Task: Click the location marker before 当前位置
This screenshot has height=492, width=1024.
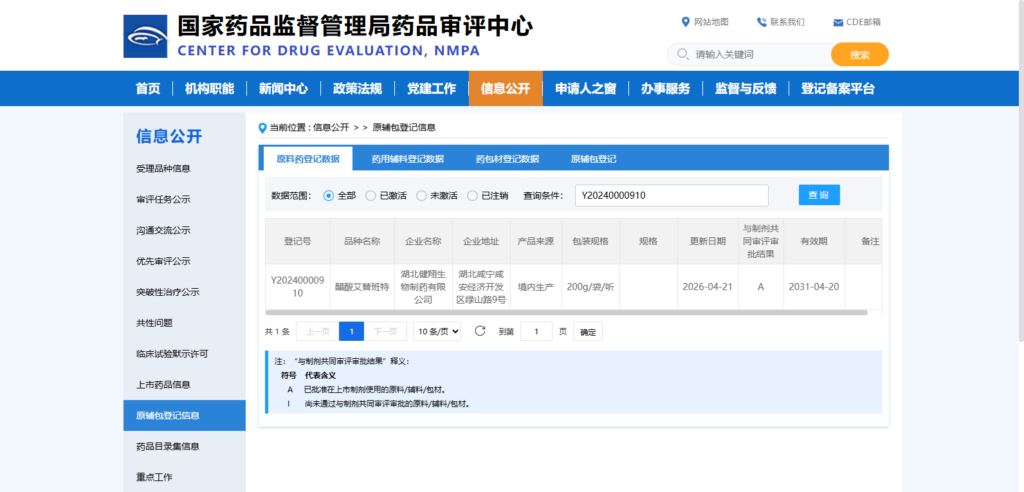Action: (x=263, y=127)
